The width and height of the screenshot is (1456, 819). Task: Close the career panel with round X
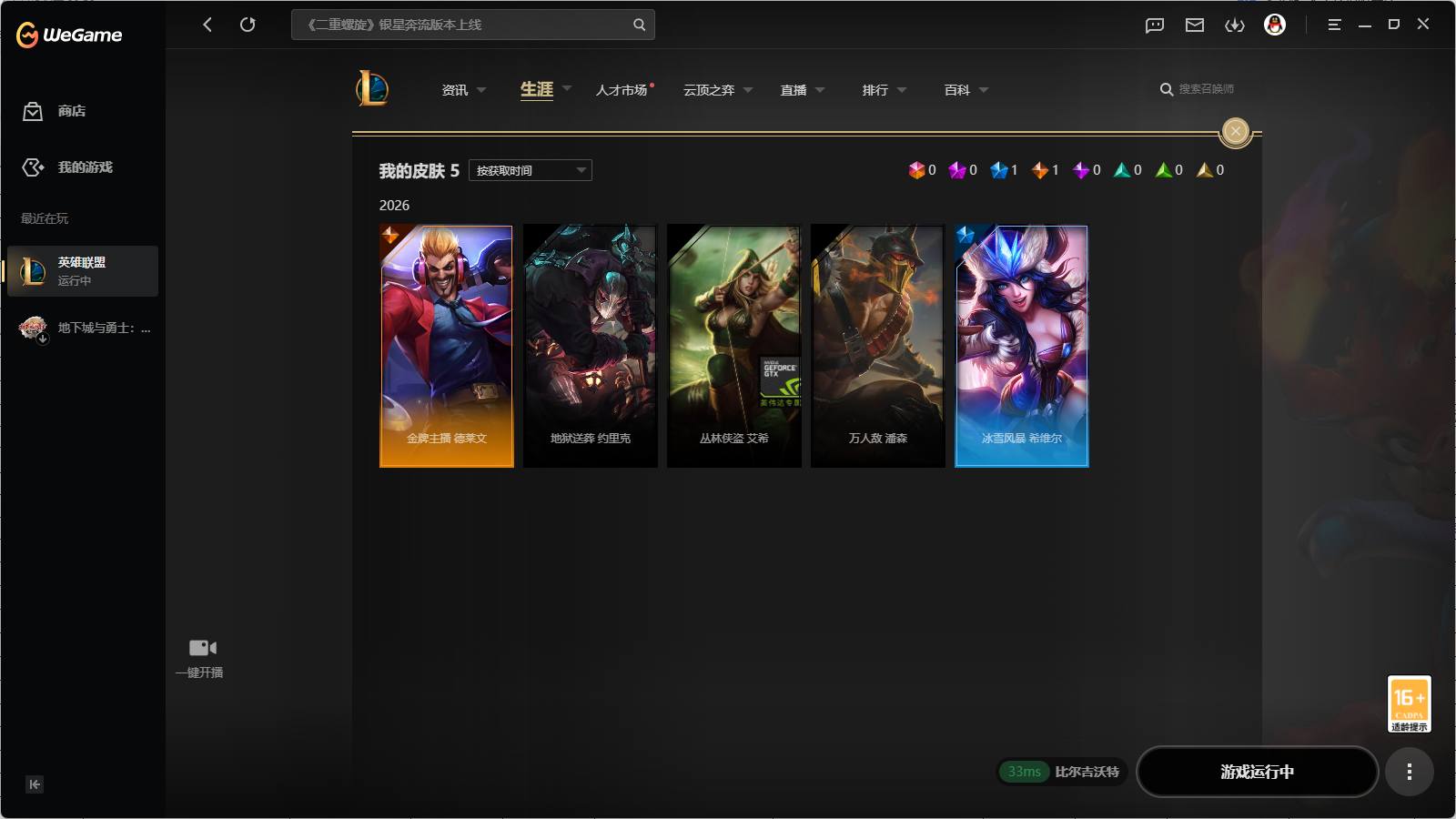pyautogui.click(x=1235, y=131)
